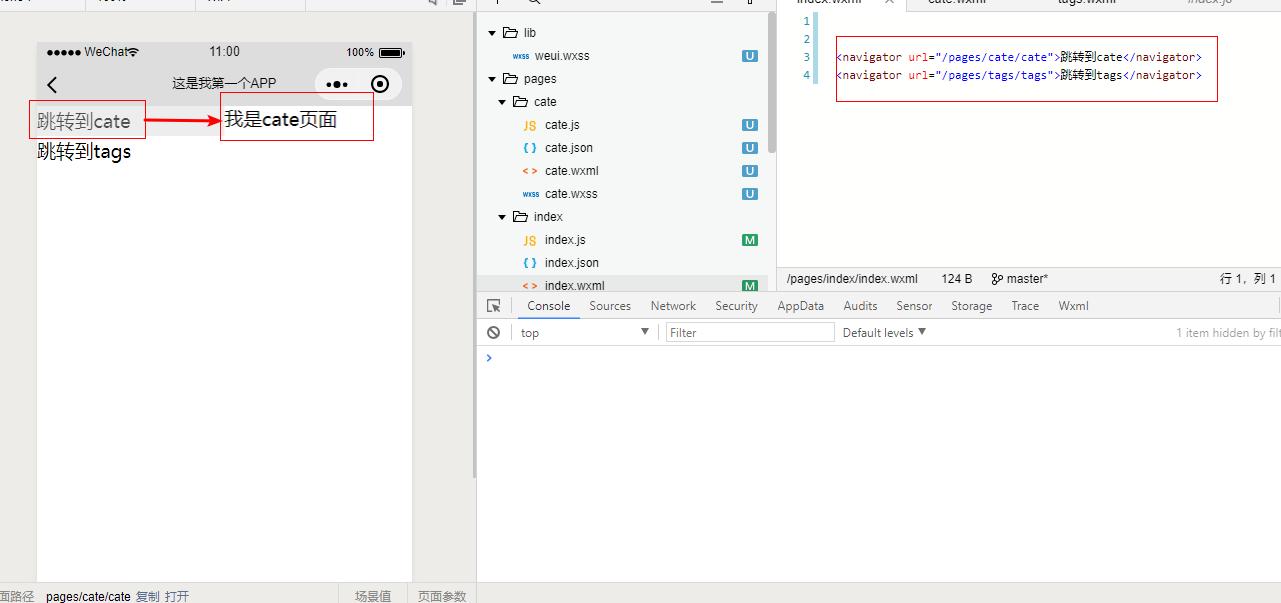The height and width of the screenshot is (603, 1281).
Task: Click the clear console icon
Action: click(x=493, y=333)
